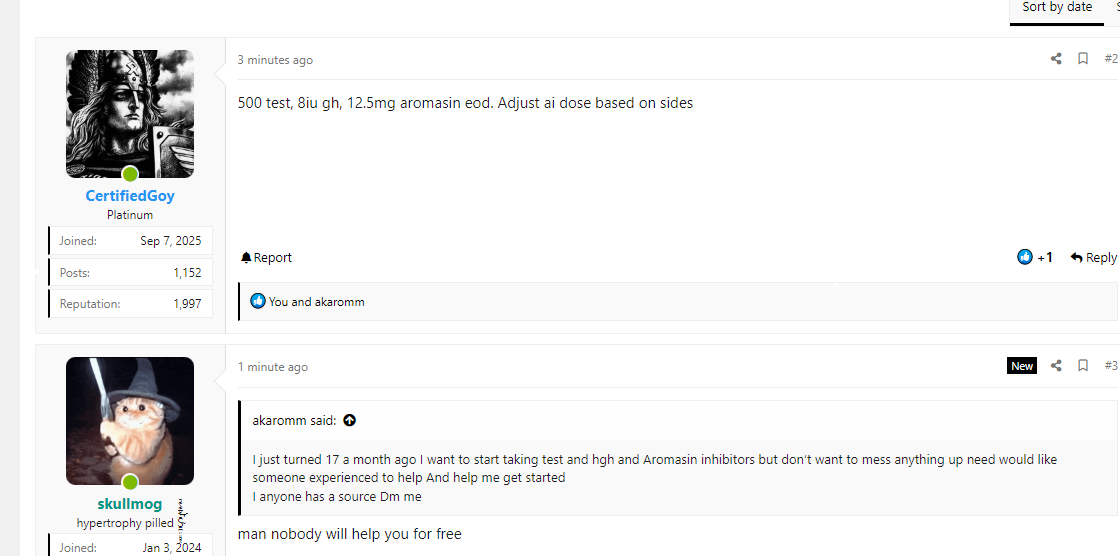
Task: Report CertifiedGoy's post via bell icon
Action: [266, 257]
